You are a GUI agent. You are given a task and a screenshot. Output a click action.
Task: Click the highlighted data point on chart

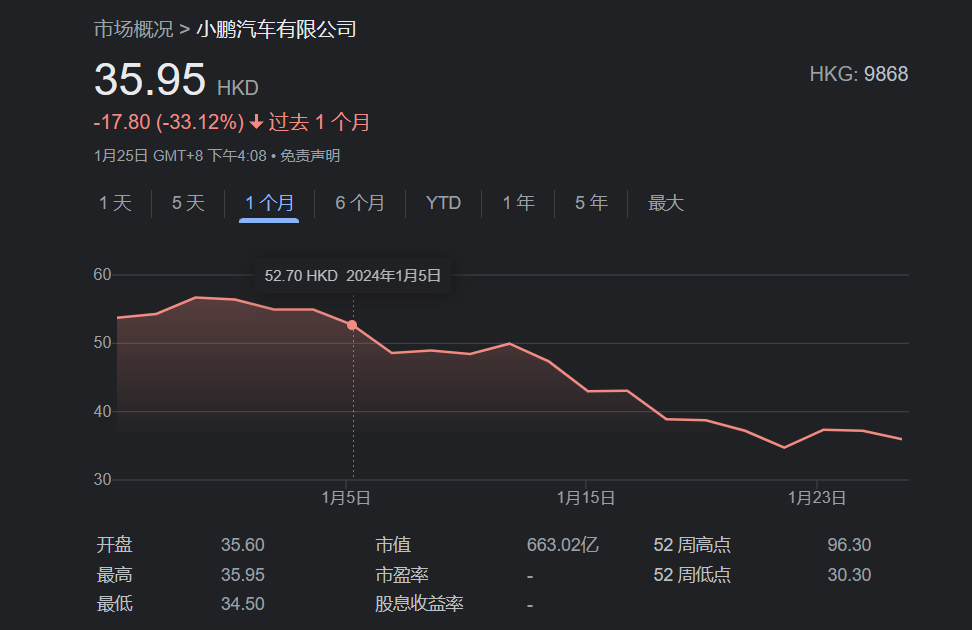pos(352,325)
